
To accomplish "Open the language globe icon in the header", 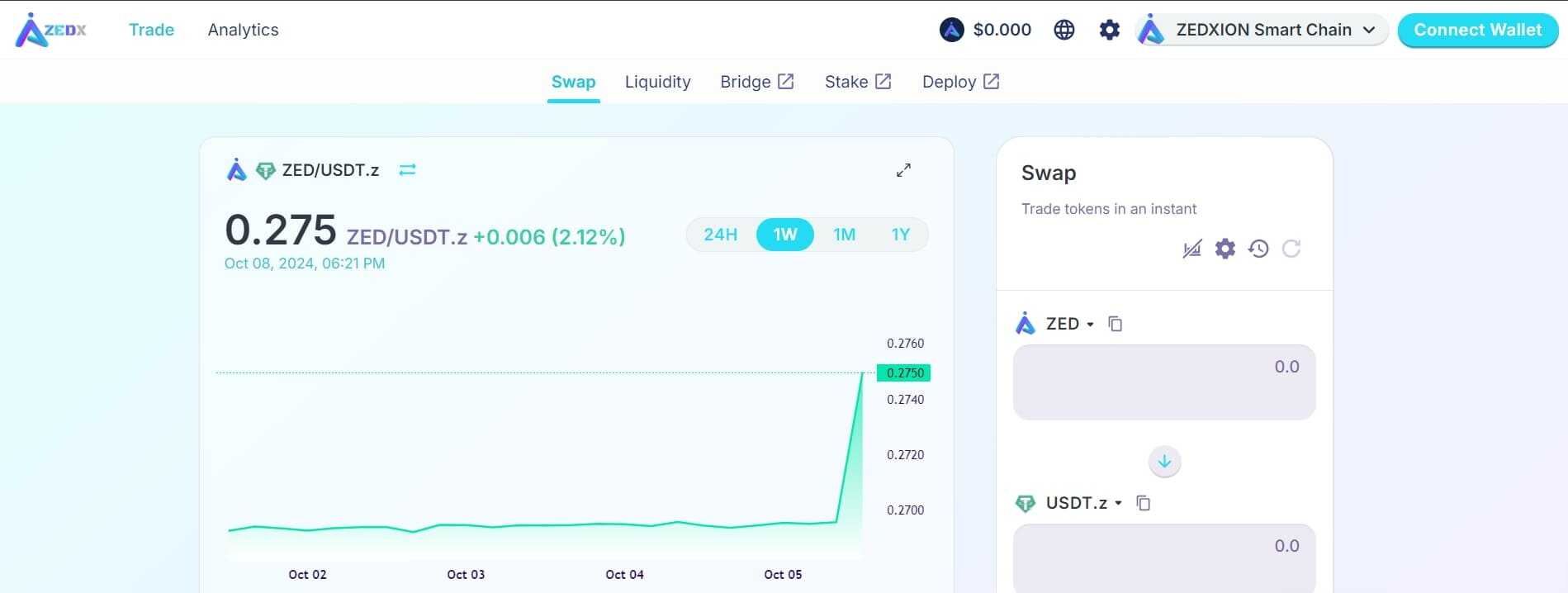I will (x=1064, y=29).
